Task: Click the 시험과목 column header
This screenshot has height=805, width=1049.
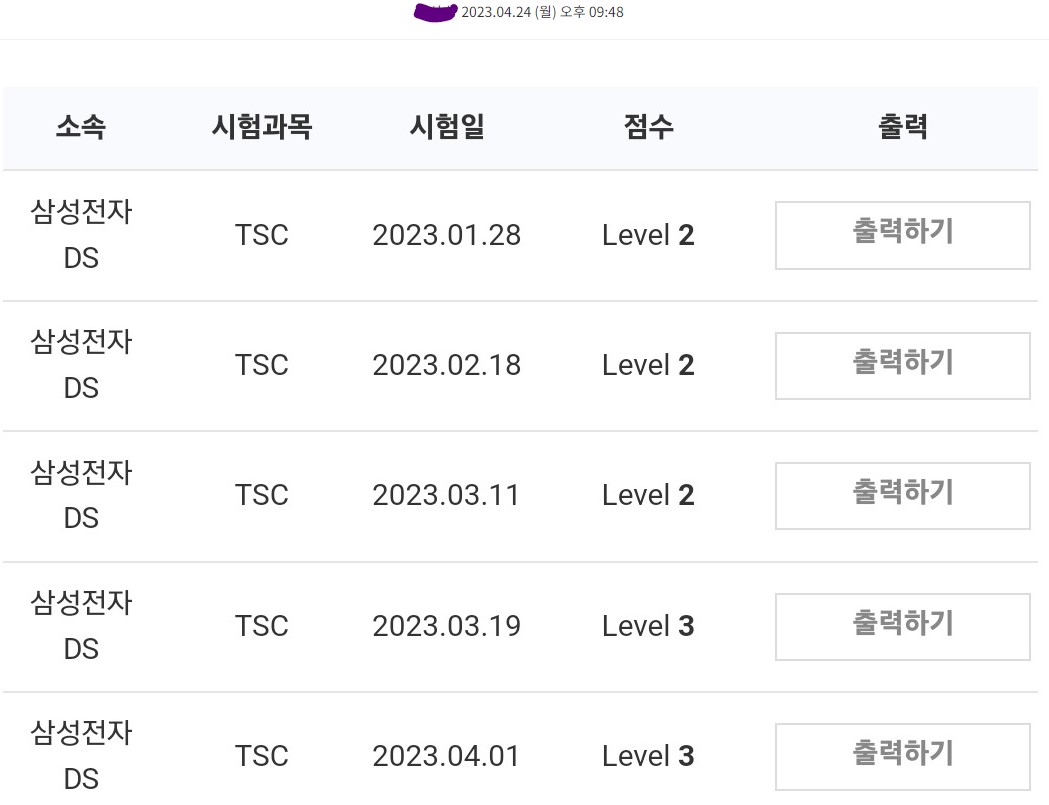Action: pos(262,127)
